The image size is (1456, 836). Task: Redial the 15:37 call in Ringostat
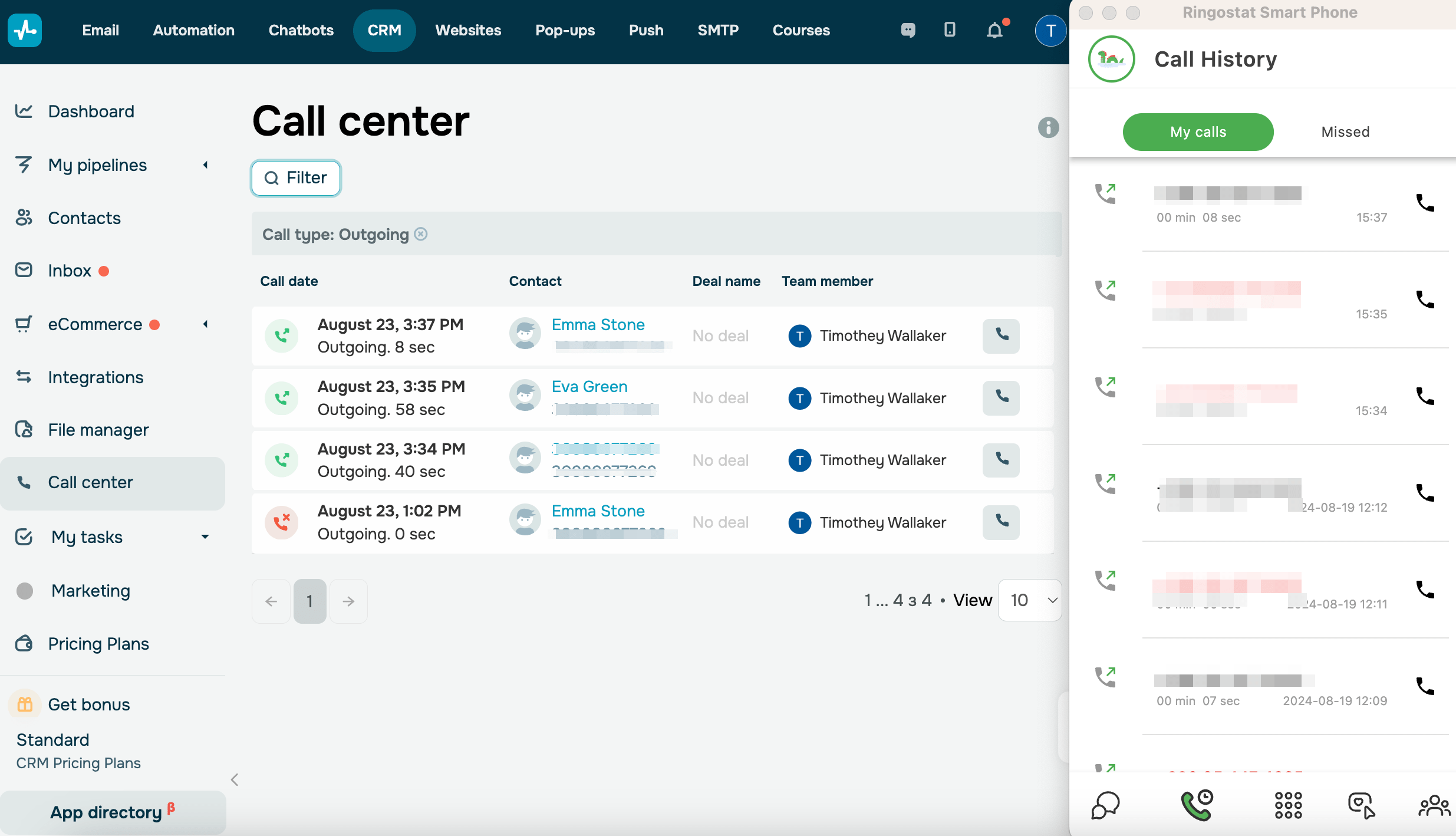1425,203
